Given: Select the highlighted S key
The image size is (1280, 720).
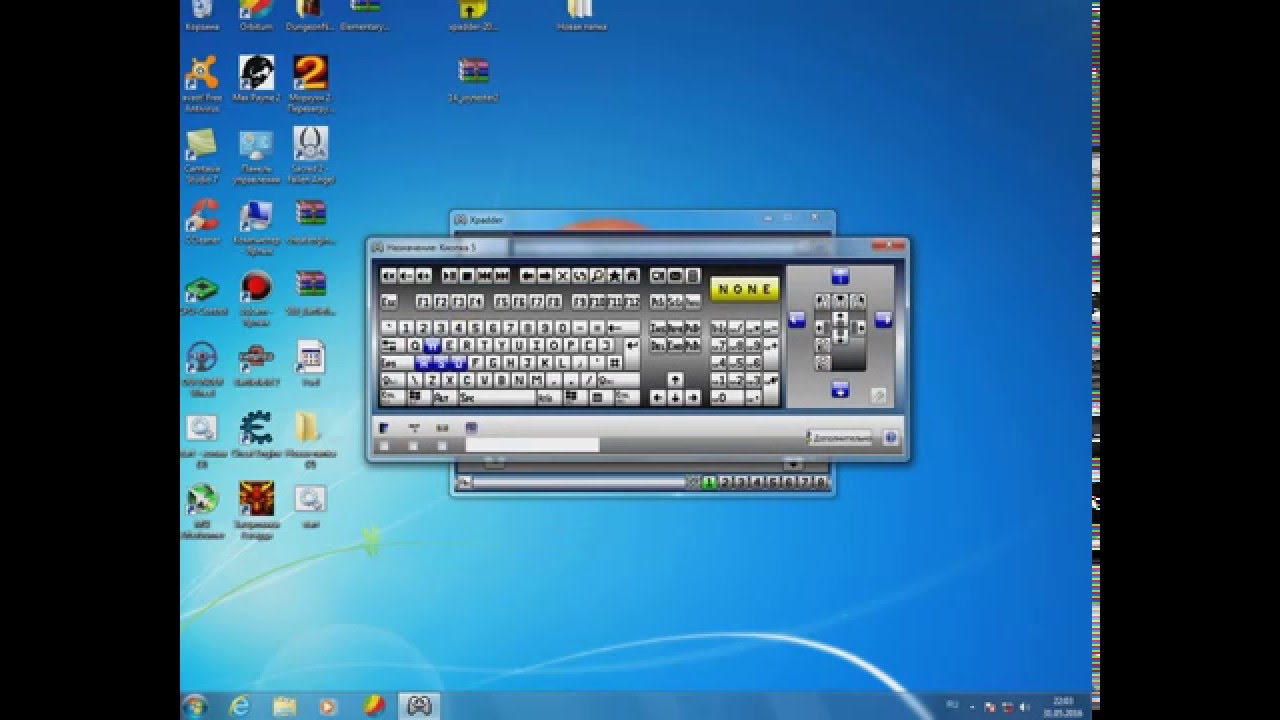Looking at the screenshot, I should (x=441, y=363).
